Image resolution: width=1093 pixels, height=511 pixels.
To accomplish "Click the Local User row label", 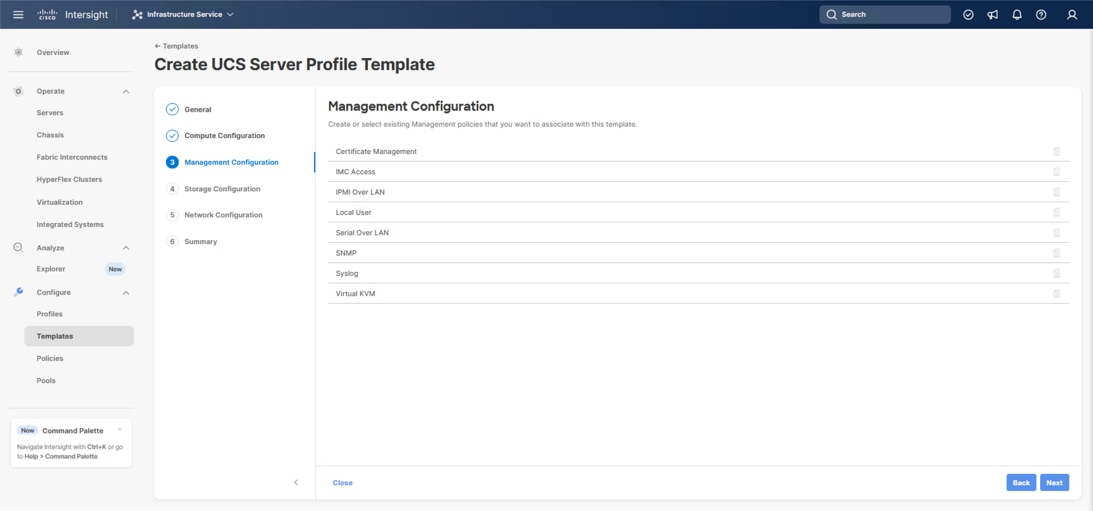I will [x=353, y=212].
